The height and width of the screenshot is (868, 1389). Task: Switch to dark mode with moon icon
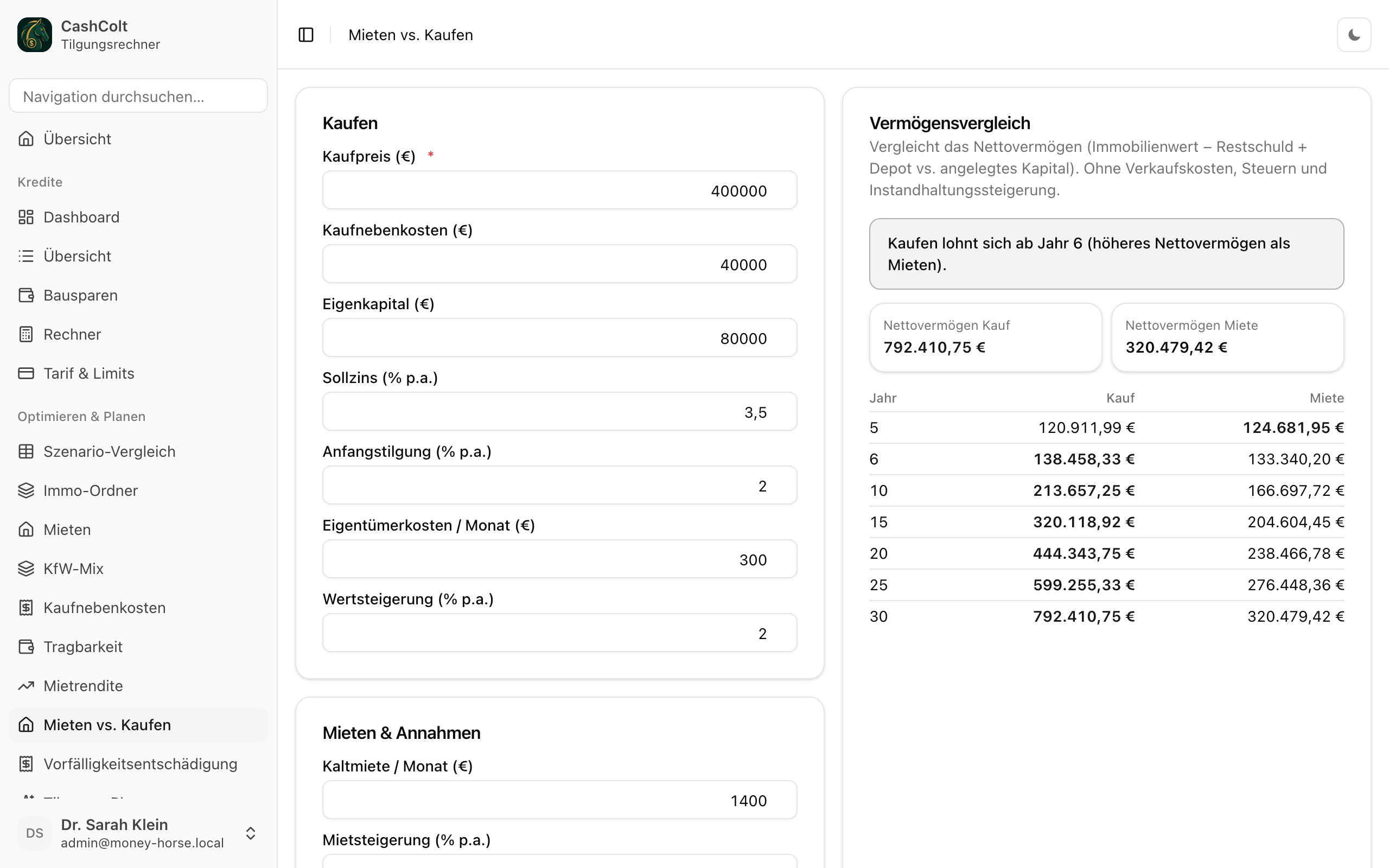click(1354, 35)
